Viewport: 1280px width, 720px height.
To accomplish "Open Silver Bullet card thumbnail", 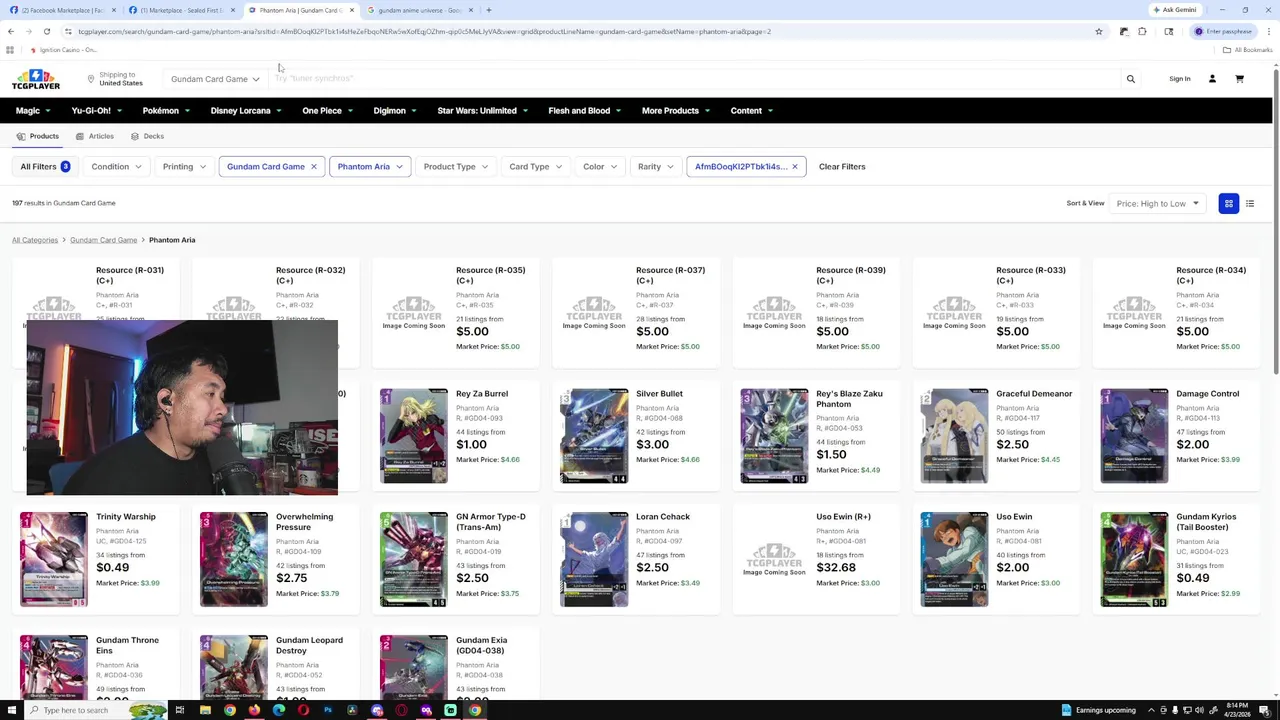I will click(x=594, y=436).
